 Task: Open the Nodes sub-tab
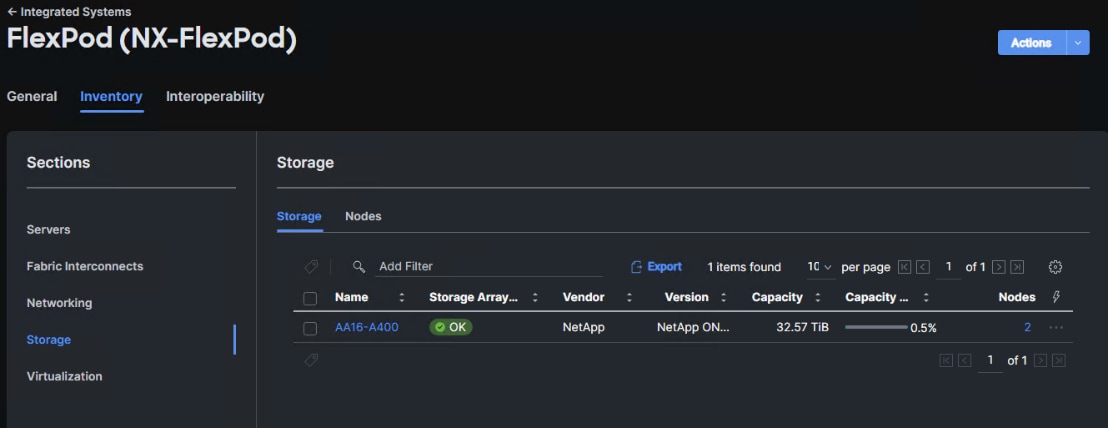click(363, 216)
